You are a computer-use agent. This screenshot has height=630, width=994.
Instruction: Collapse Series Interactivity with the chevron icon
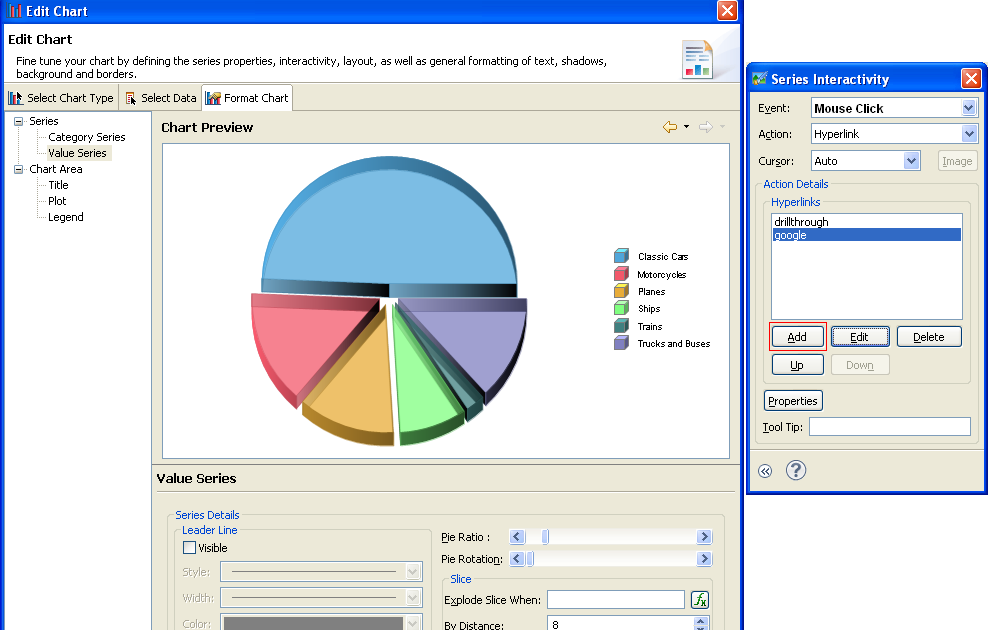tap(765, 470)
